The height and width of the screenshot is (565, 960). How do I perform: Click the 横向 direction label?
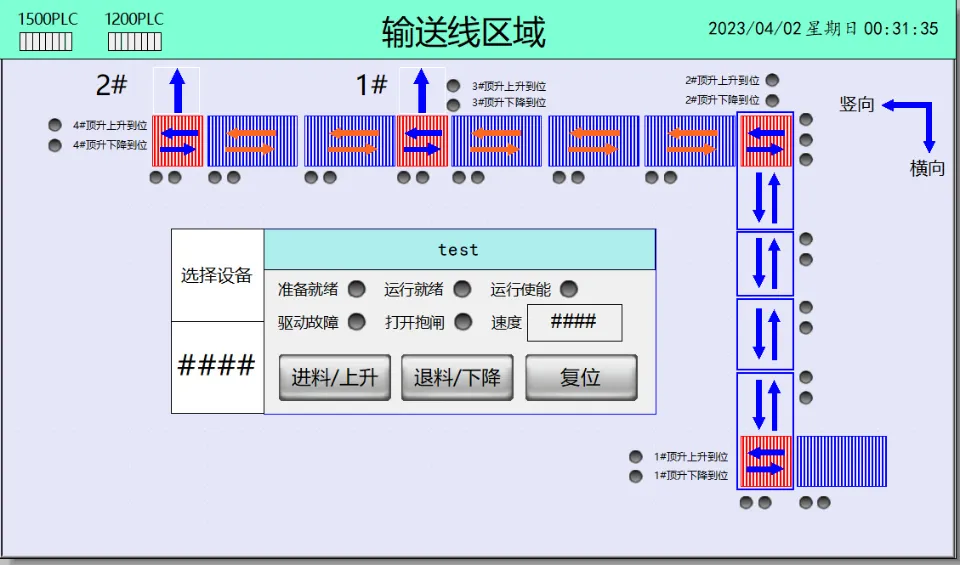click(x=927, y=168)
